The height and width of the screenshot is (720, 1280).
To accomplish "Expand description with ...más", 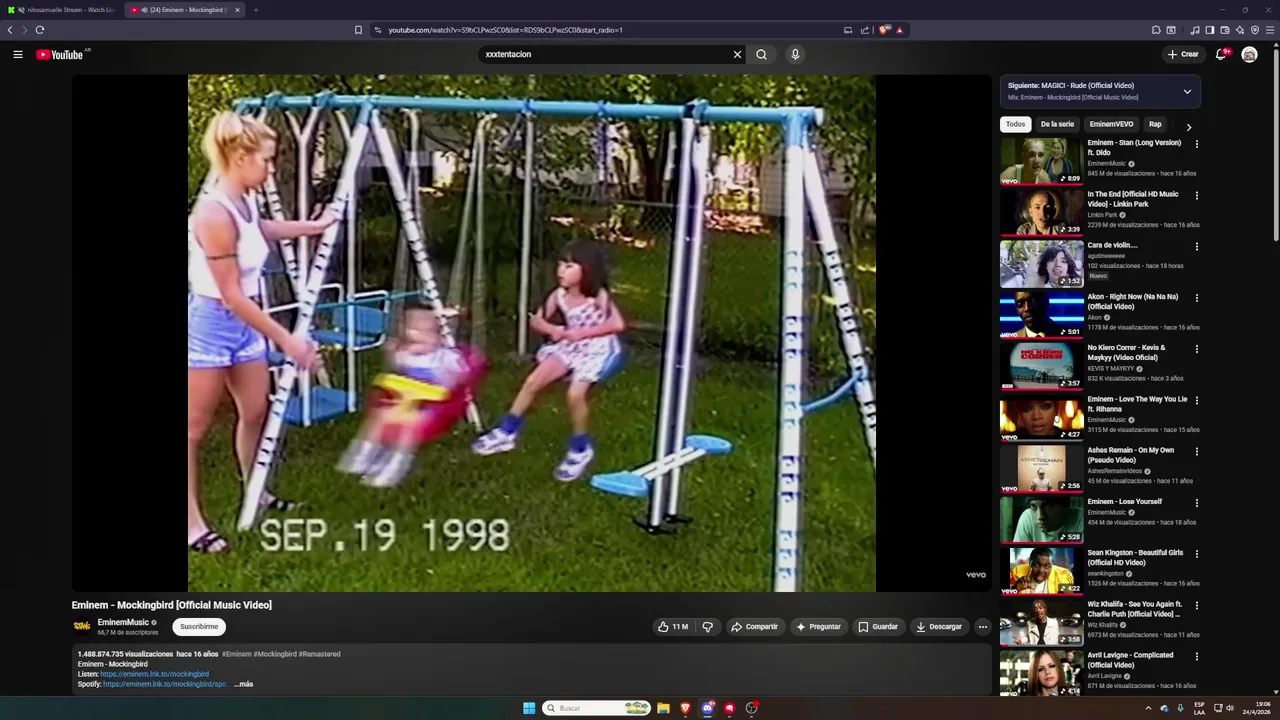I will [243, 684].
